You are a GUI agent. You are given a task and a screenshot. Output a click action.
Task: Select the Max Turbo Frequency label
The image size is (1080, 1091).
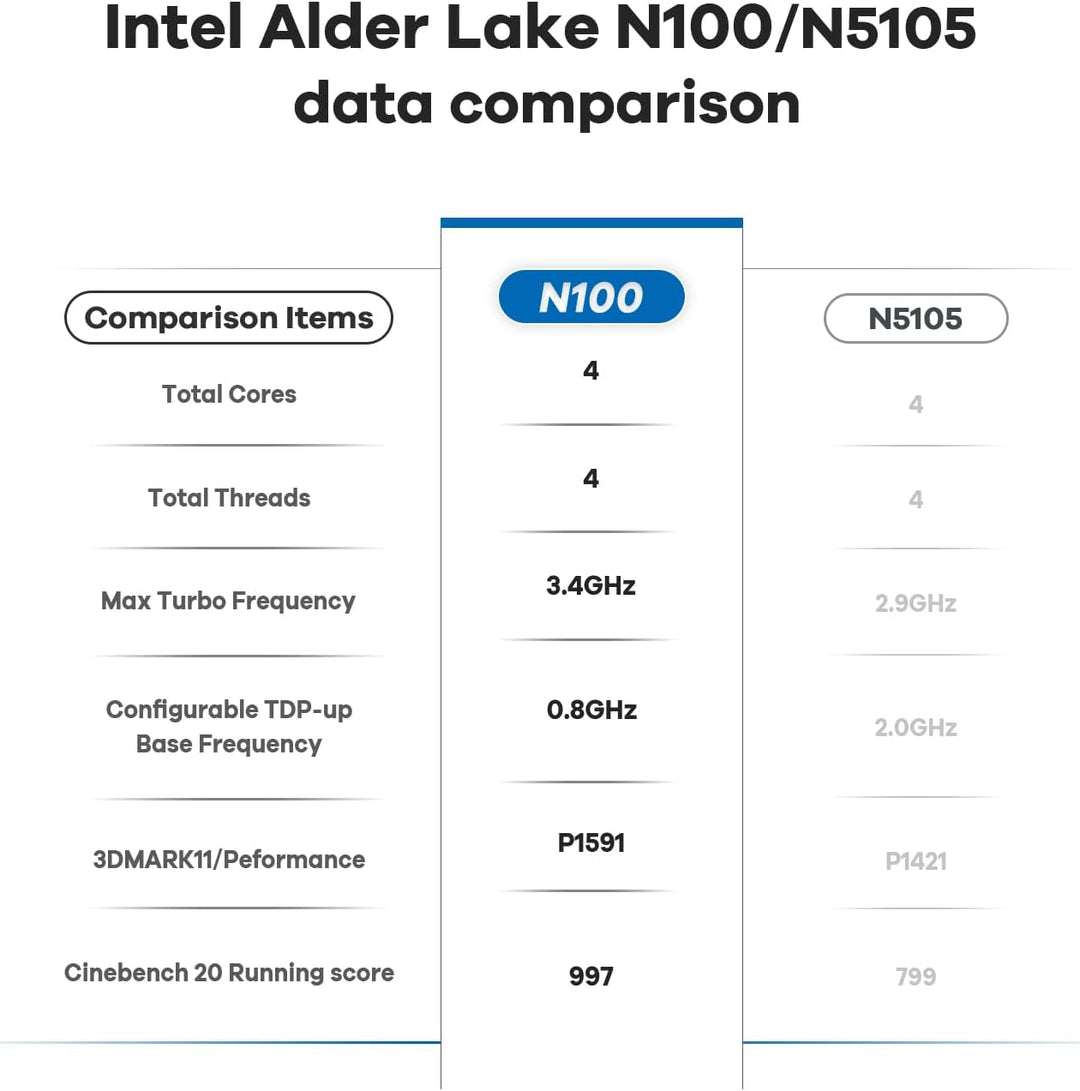click(228, 600)
